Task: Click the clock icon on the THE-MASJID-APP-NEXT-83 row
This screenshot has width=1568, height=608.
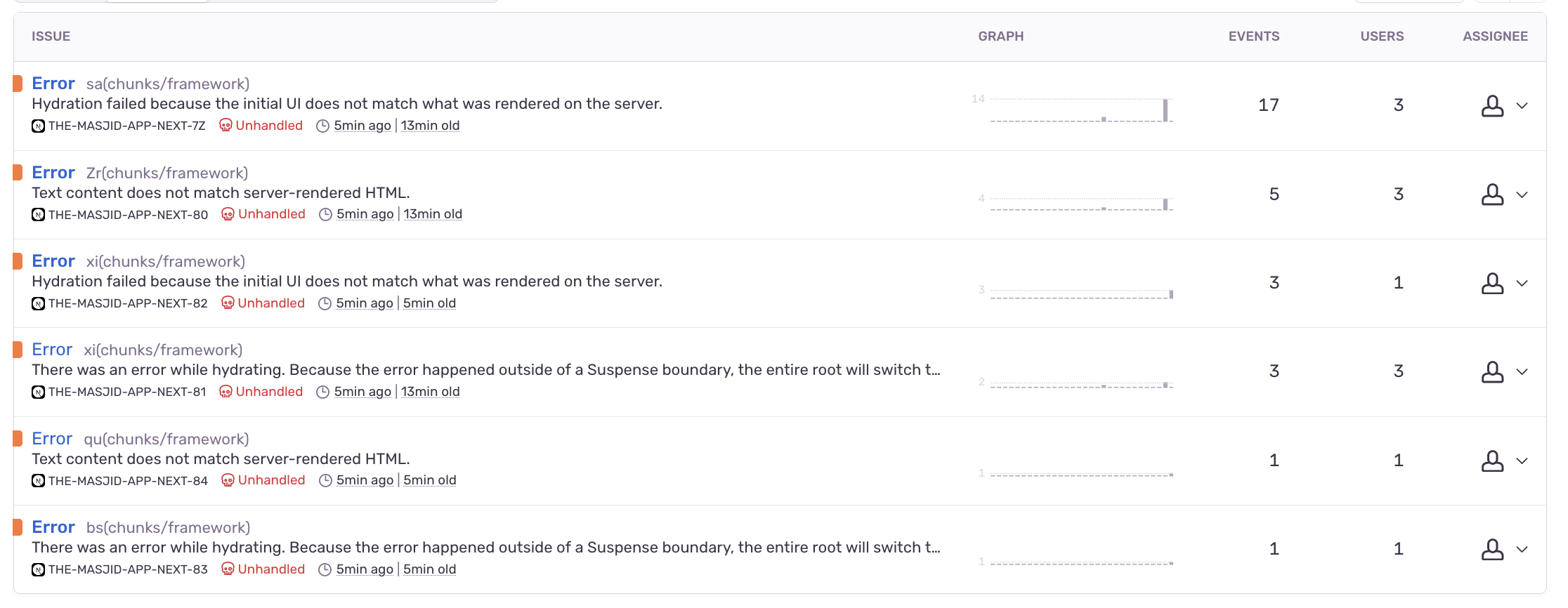Action: click(325, 569)
